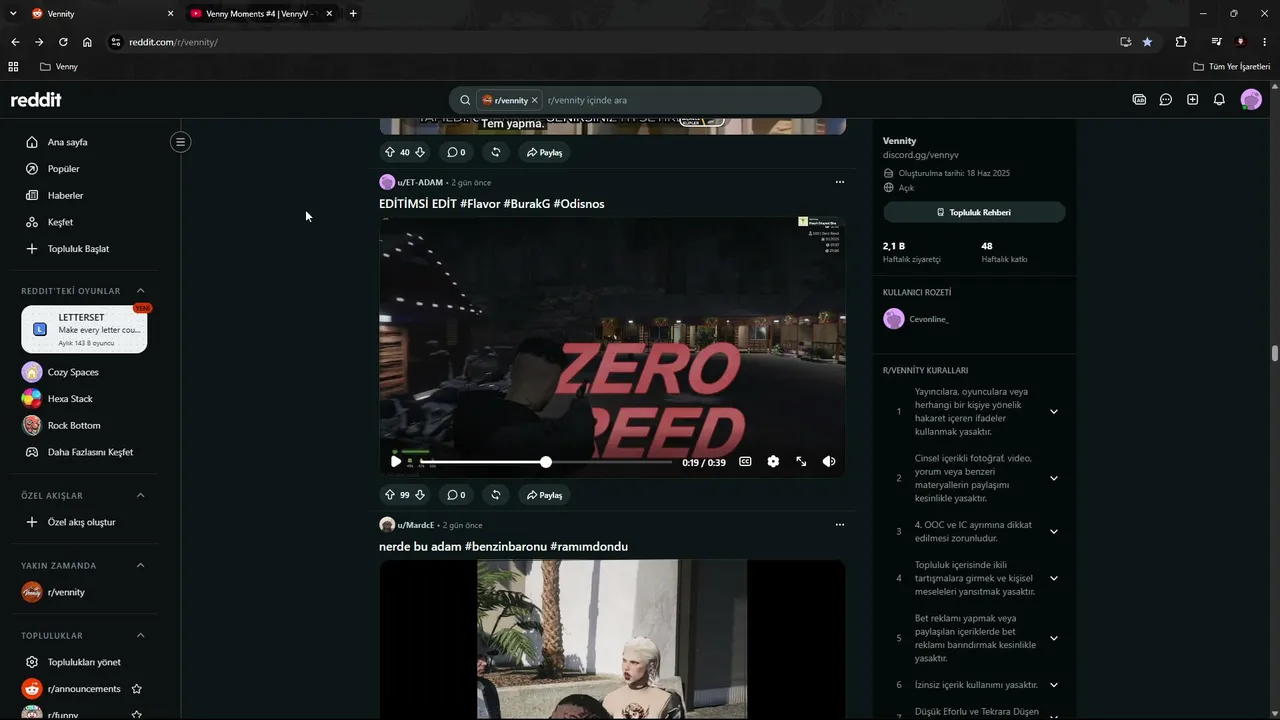
Task: Expand rule 1 about insults
Action: 1054,412
